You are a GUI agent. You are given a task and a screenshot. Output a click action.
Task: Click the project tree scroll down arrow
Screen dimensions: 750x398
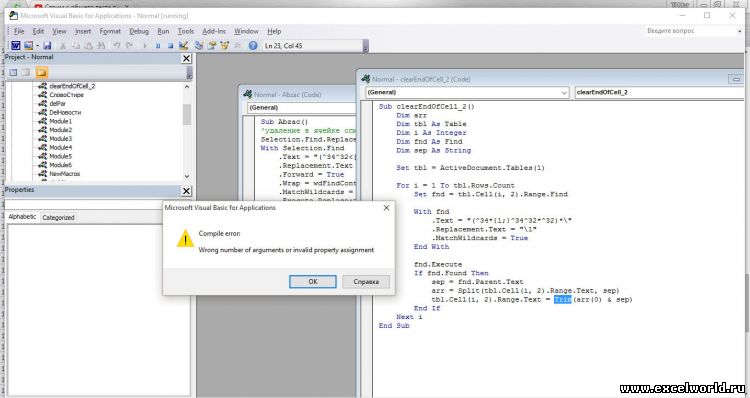187,176
